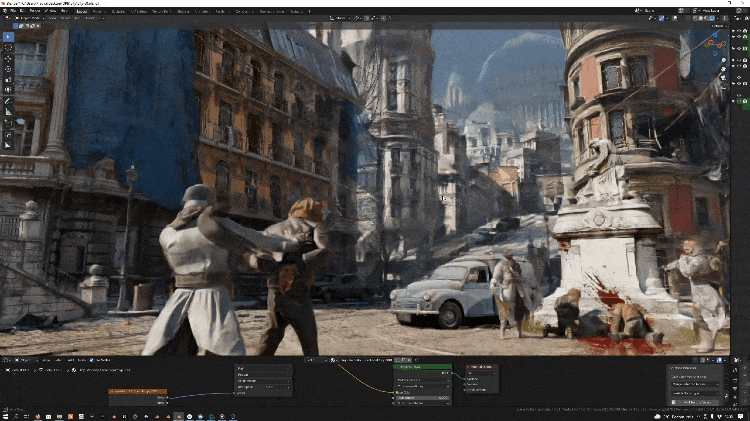Screen dimensions: 750x421
Task: Switch perspective/orthographic with the grid gizmo icon
Action: pyautogui.click(x=724, y=87)
